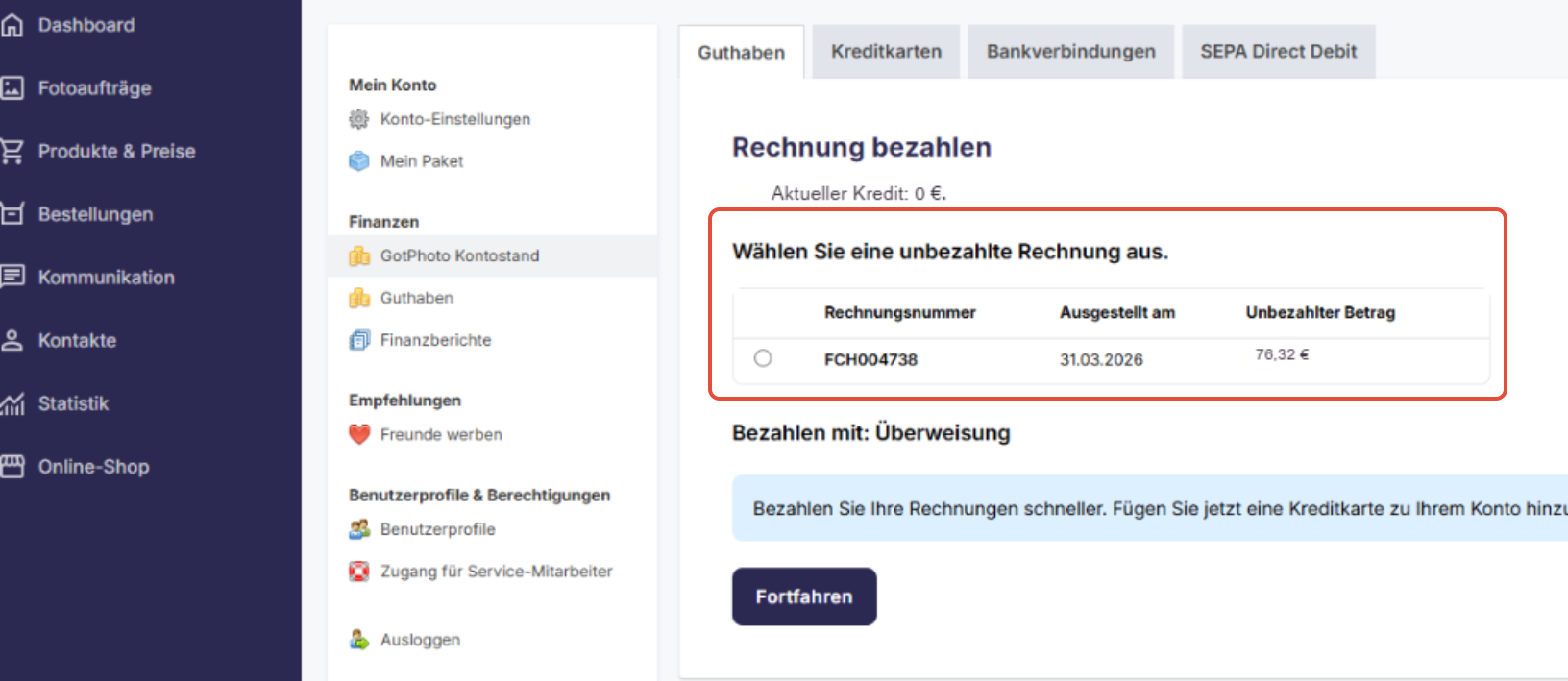The image size is (1568, 681).
Task: Click the Dashboard home icon
Action: [x=12, y=25]
